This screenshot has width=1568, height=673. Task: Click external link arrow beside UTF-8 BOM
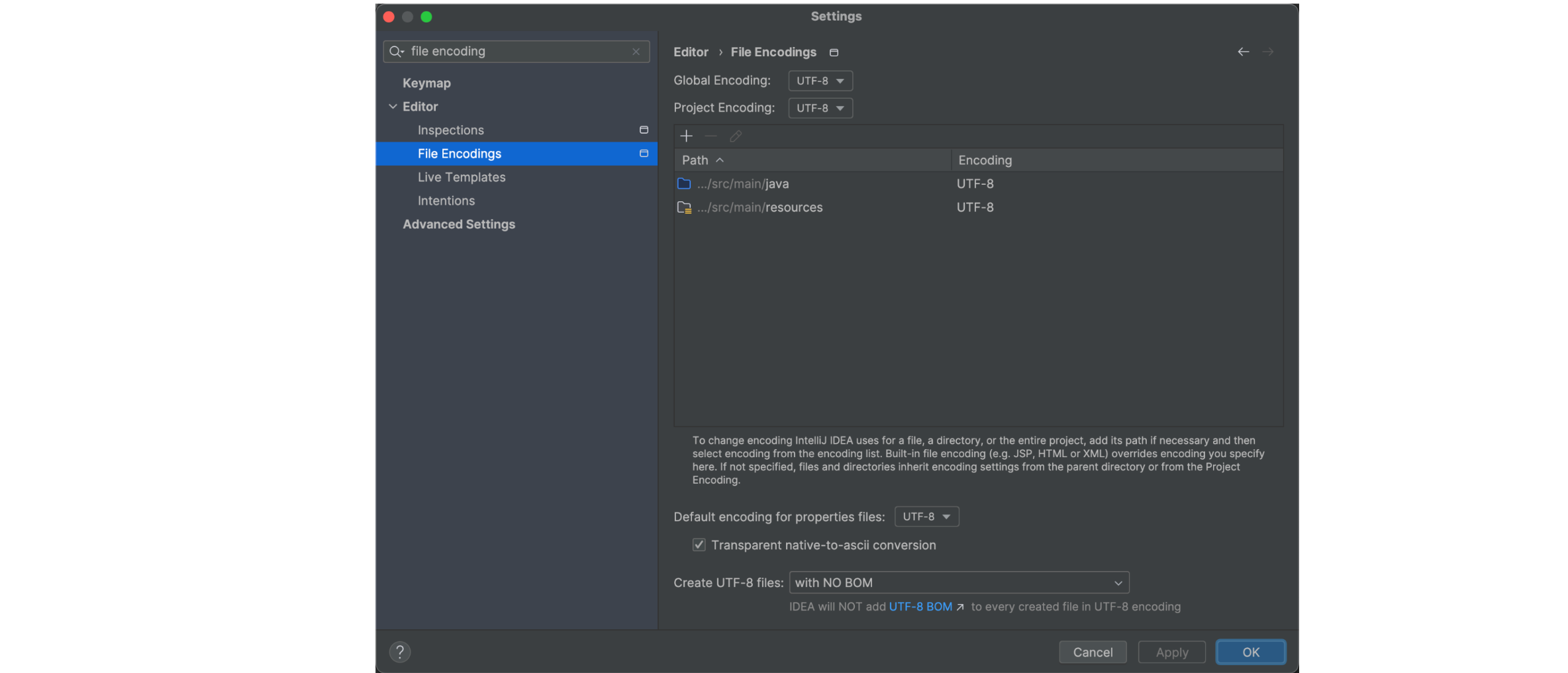point(960,607)
